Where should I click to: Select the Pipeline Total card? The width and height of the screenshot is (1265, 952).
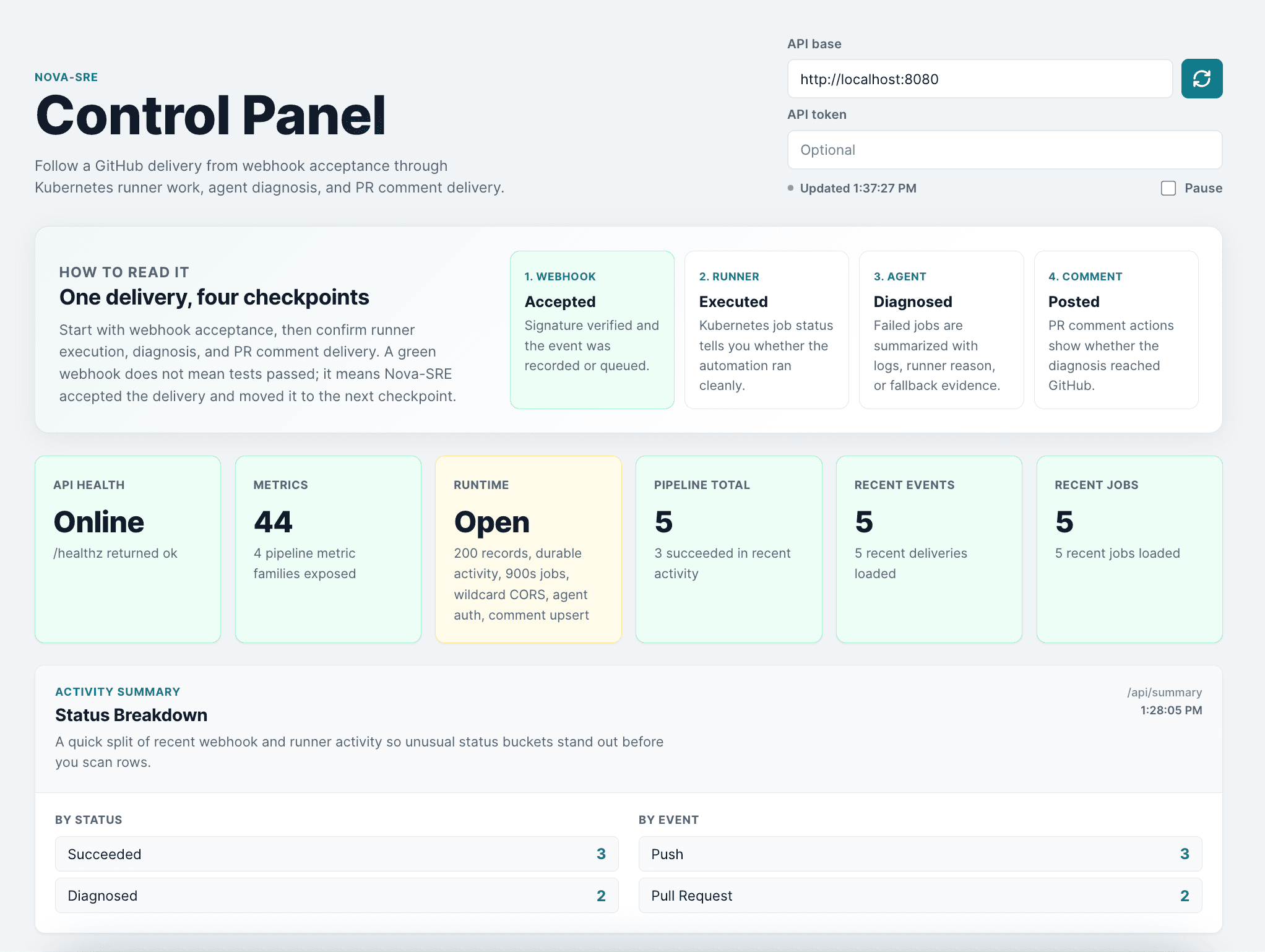(728, 549)
